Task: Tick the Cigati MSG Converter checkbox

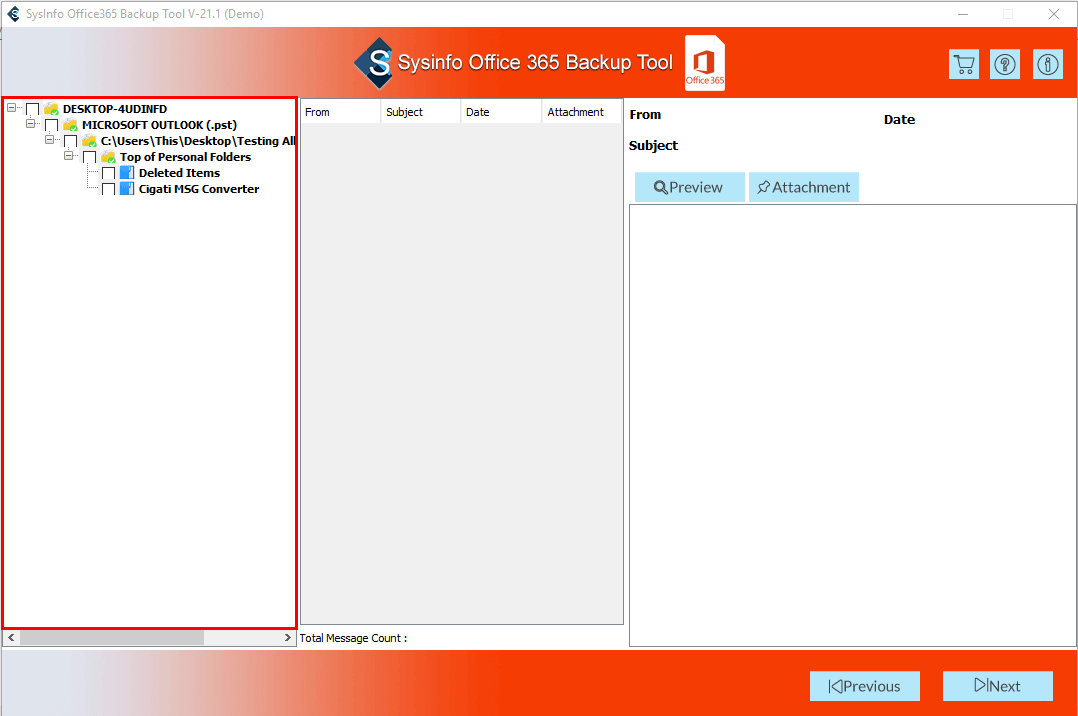Action: 108,190
